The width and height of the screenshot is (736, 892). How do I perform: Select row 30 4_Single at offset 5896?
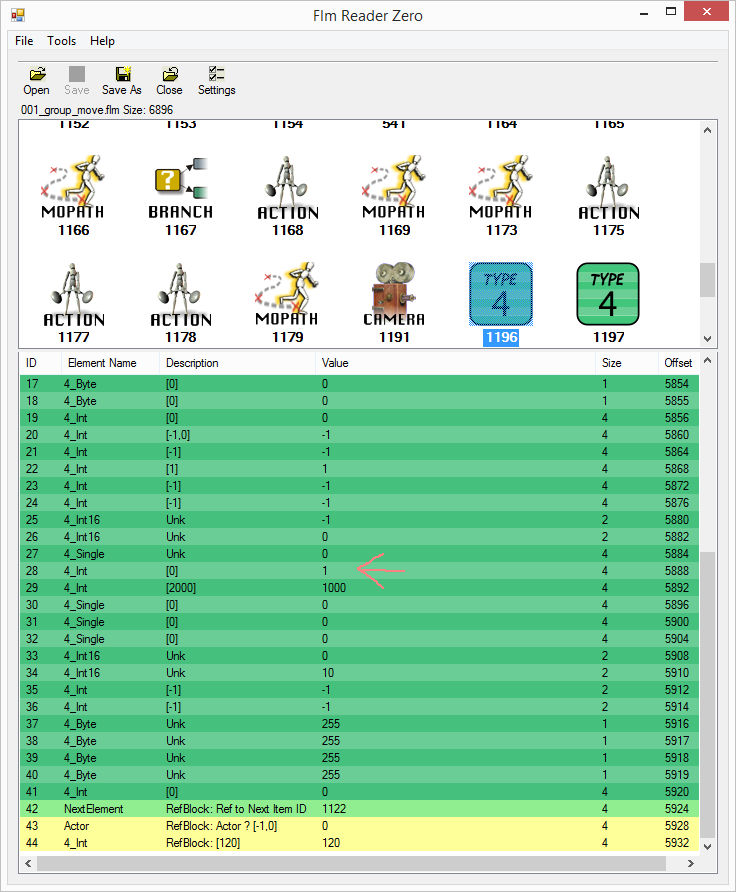pos(359,605)
